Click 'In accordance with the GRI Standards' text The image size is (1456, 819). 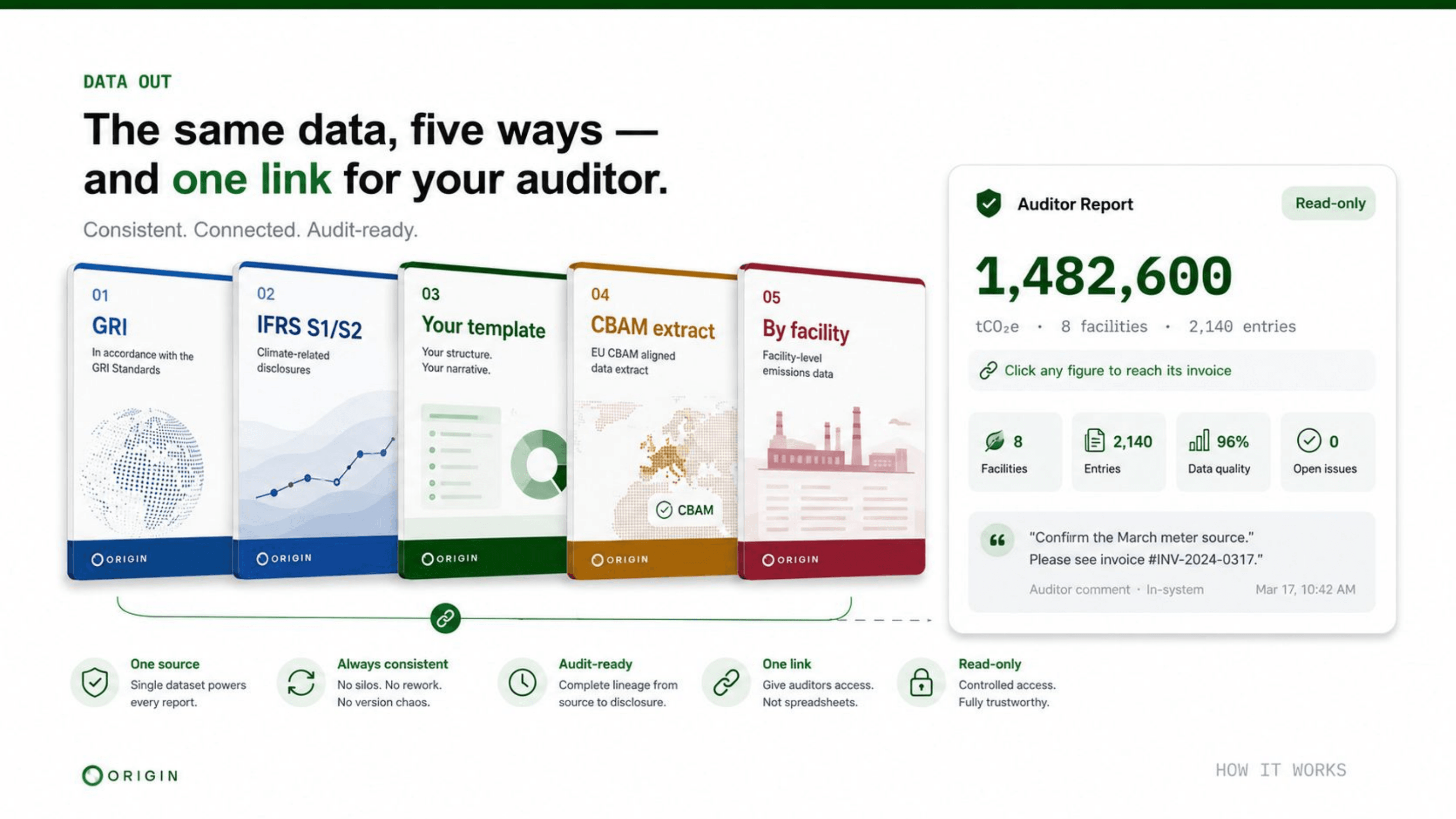(143, 362)
